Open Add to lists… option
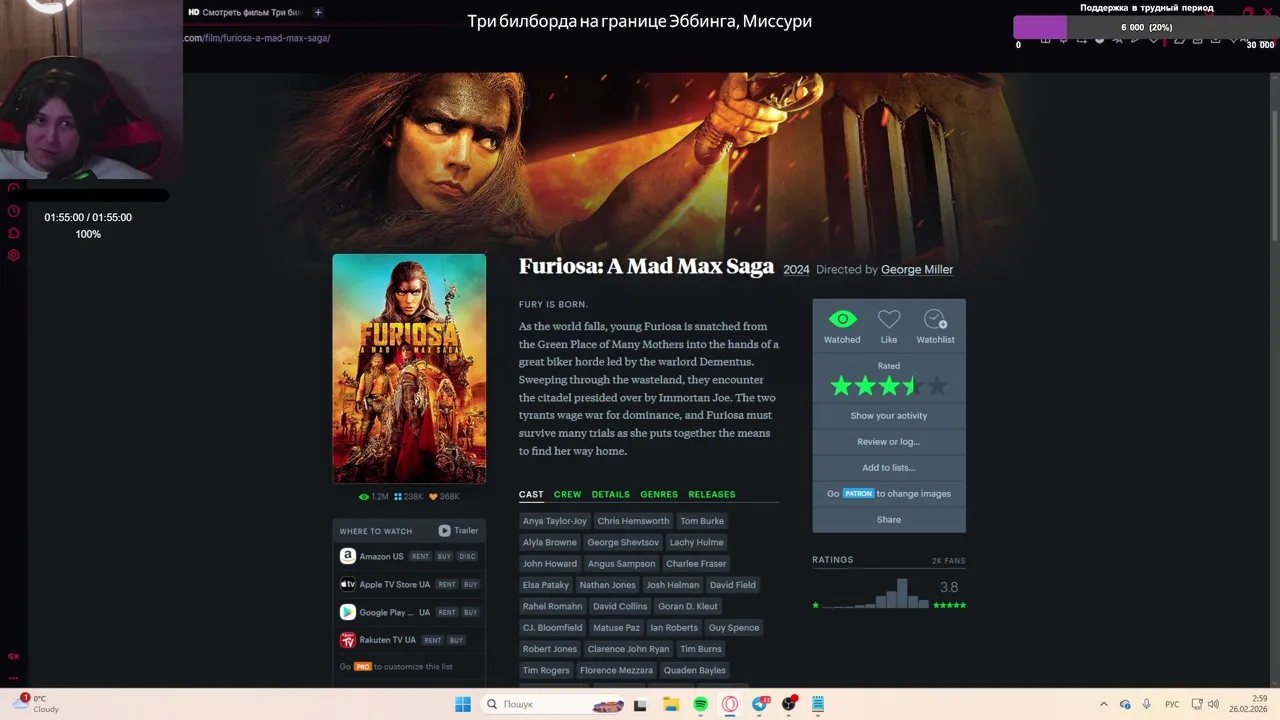This screenshot has height=720, width=1280. coord(889,468)
